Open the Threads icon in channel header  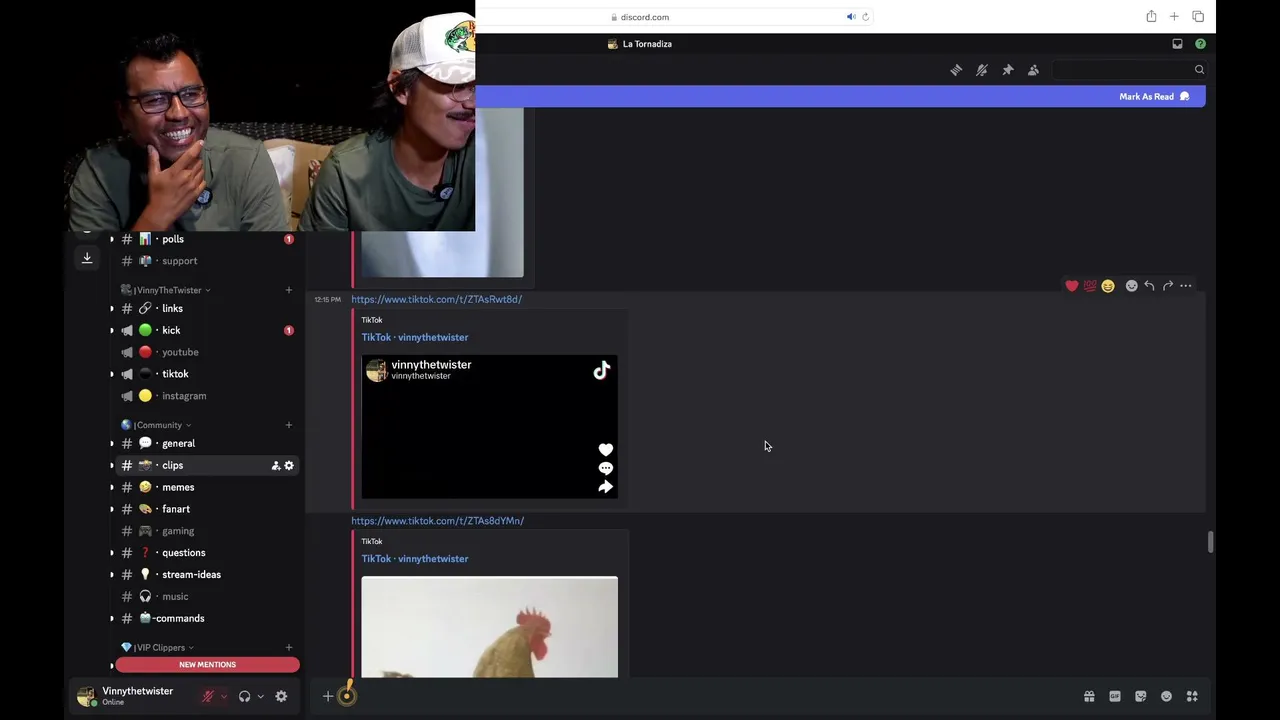point(956,70)
